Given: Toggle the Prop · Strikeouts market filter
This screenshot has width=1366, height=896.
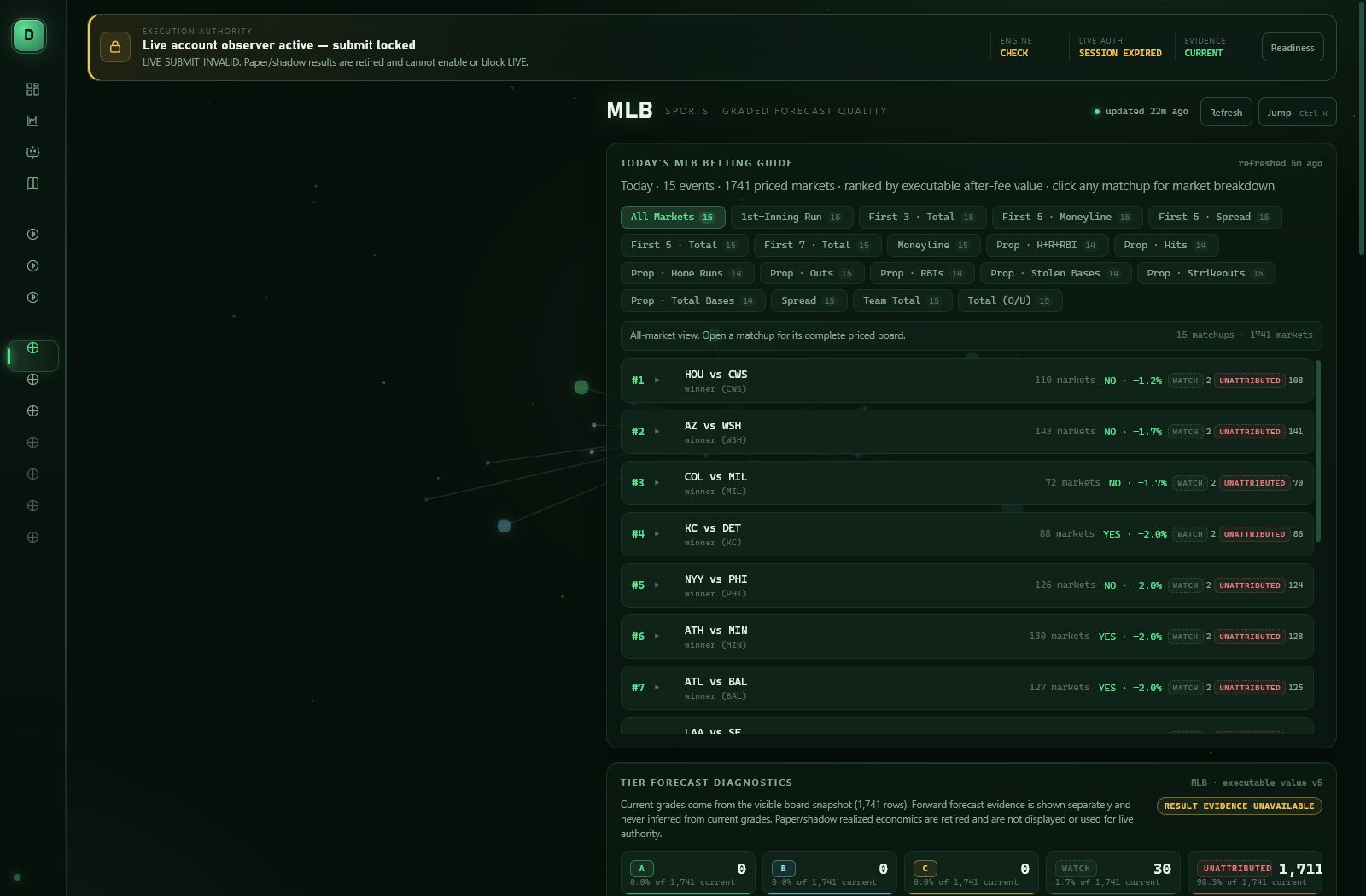Looking at the screenshot, I should (x=1206, y=273).
